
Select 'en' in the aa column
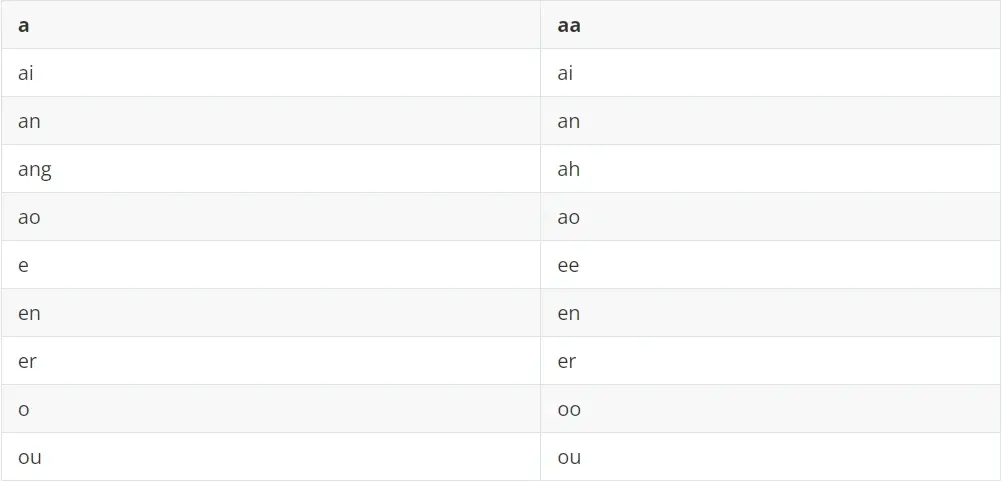771,313
